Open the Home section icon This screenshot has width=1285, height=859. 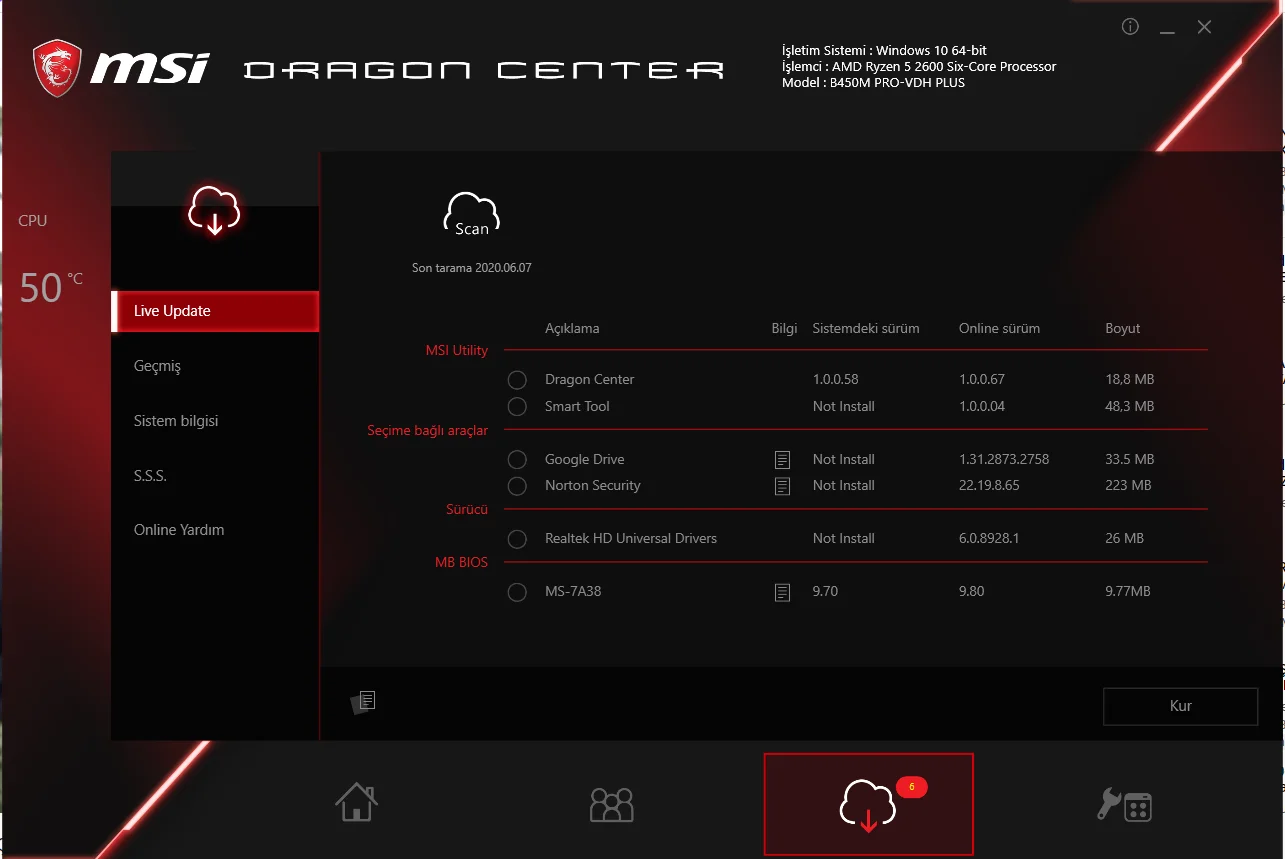point(357,802)
